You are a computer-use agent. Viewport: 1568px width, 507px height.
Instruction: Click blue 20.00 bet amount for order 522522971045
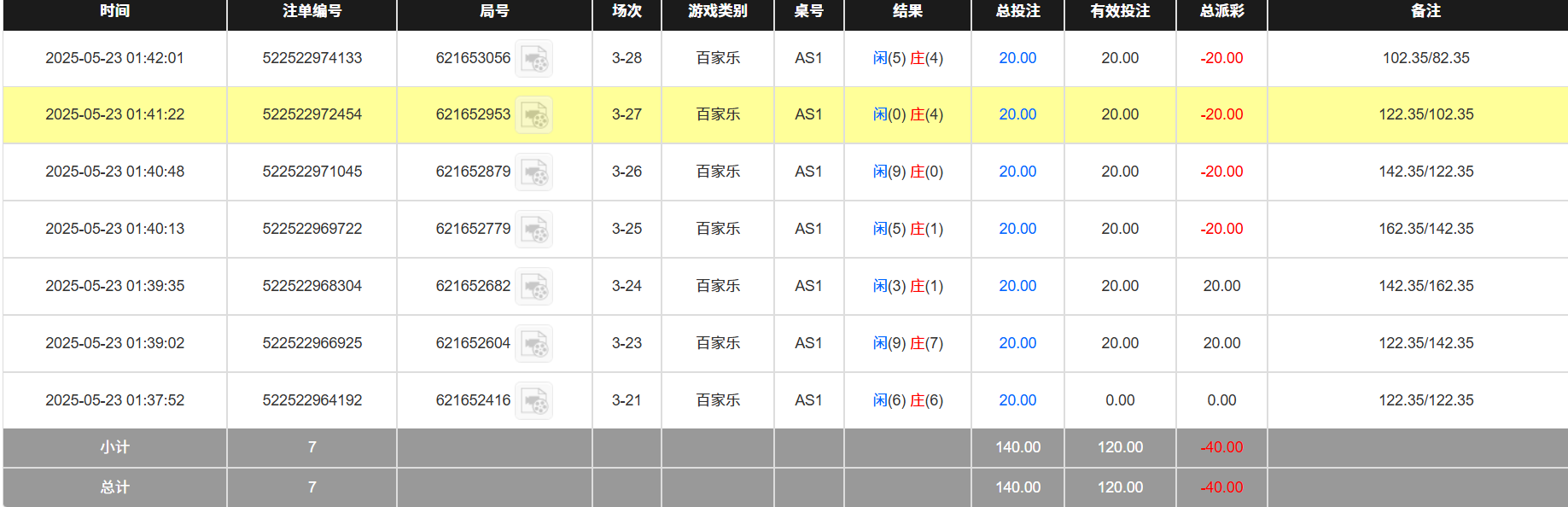1017,172
